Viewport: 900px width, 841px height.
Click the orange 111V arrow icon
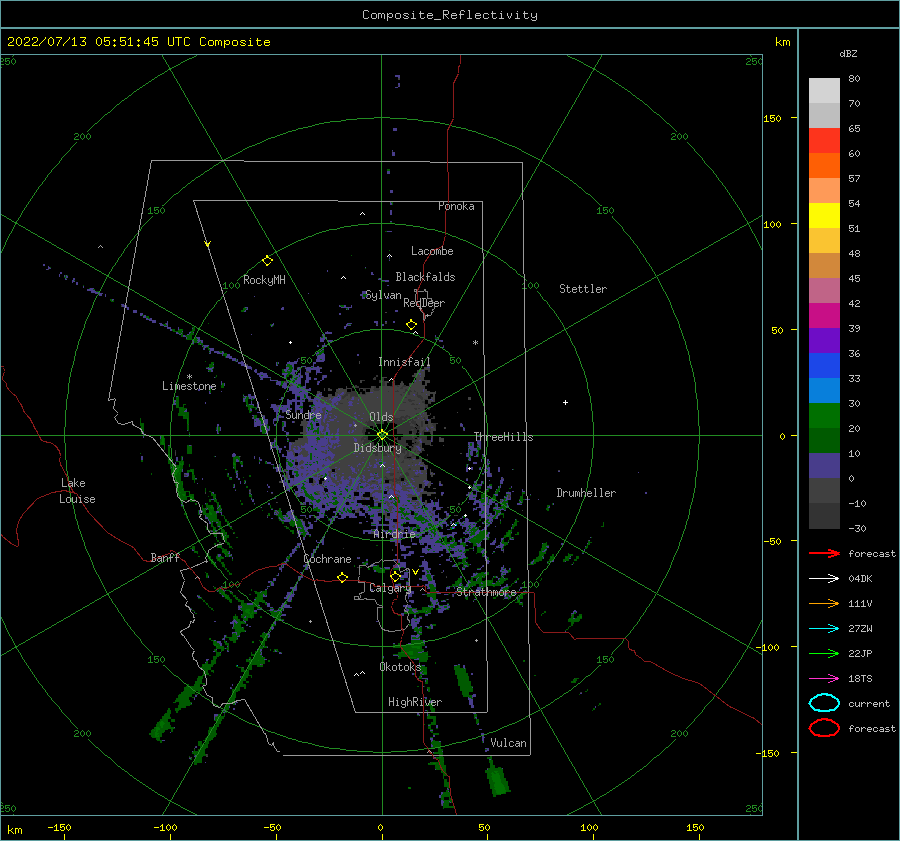click(824, 603)
